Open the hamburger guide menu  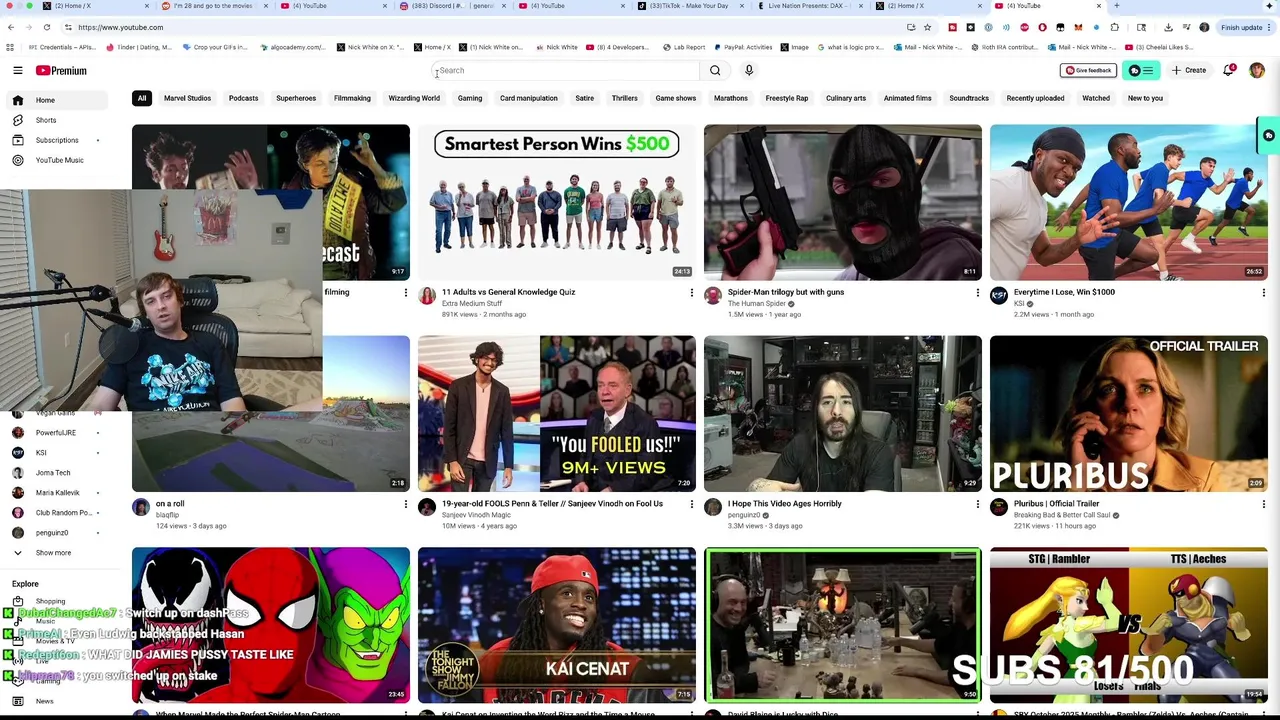click(x=18, y=70)
